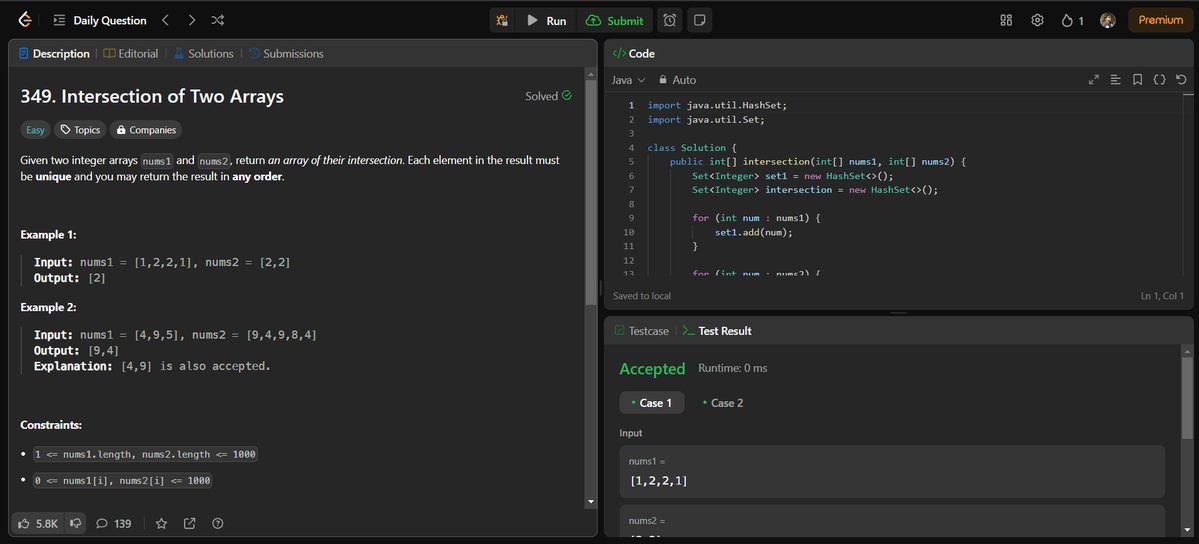Select the Case 1 result
Viewport: 1199px width, 544px height.
(x=651, y=402)
